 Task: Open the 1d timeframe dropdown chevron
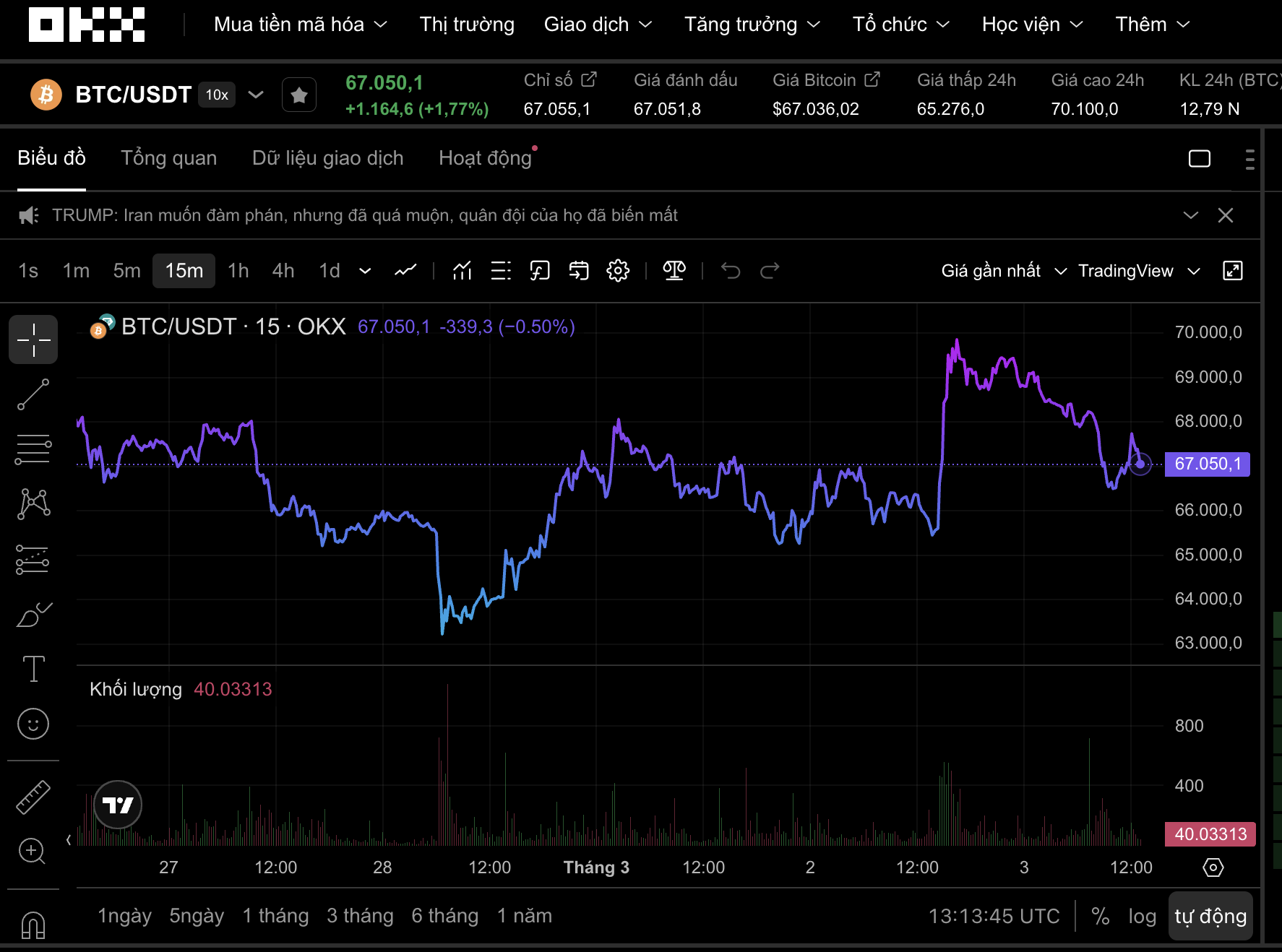click(365, 271)
